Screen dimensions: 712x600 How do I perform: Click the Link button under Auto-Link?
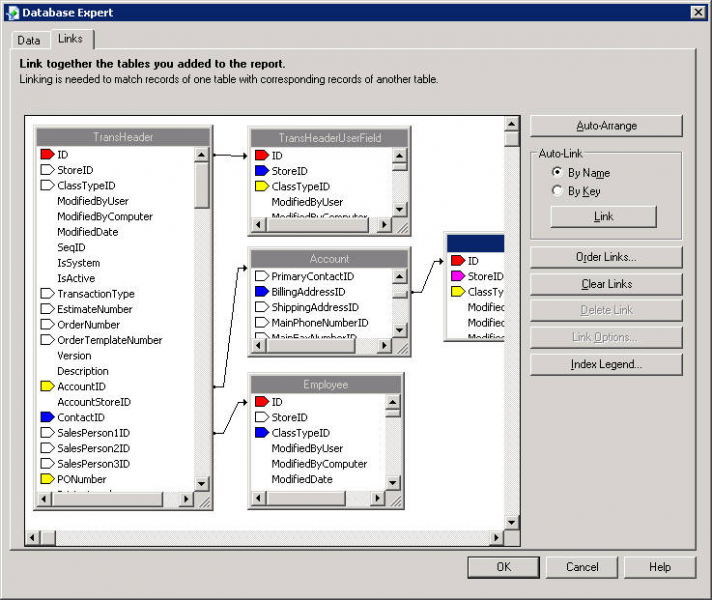603,217
